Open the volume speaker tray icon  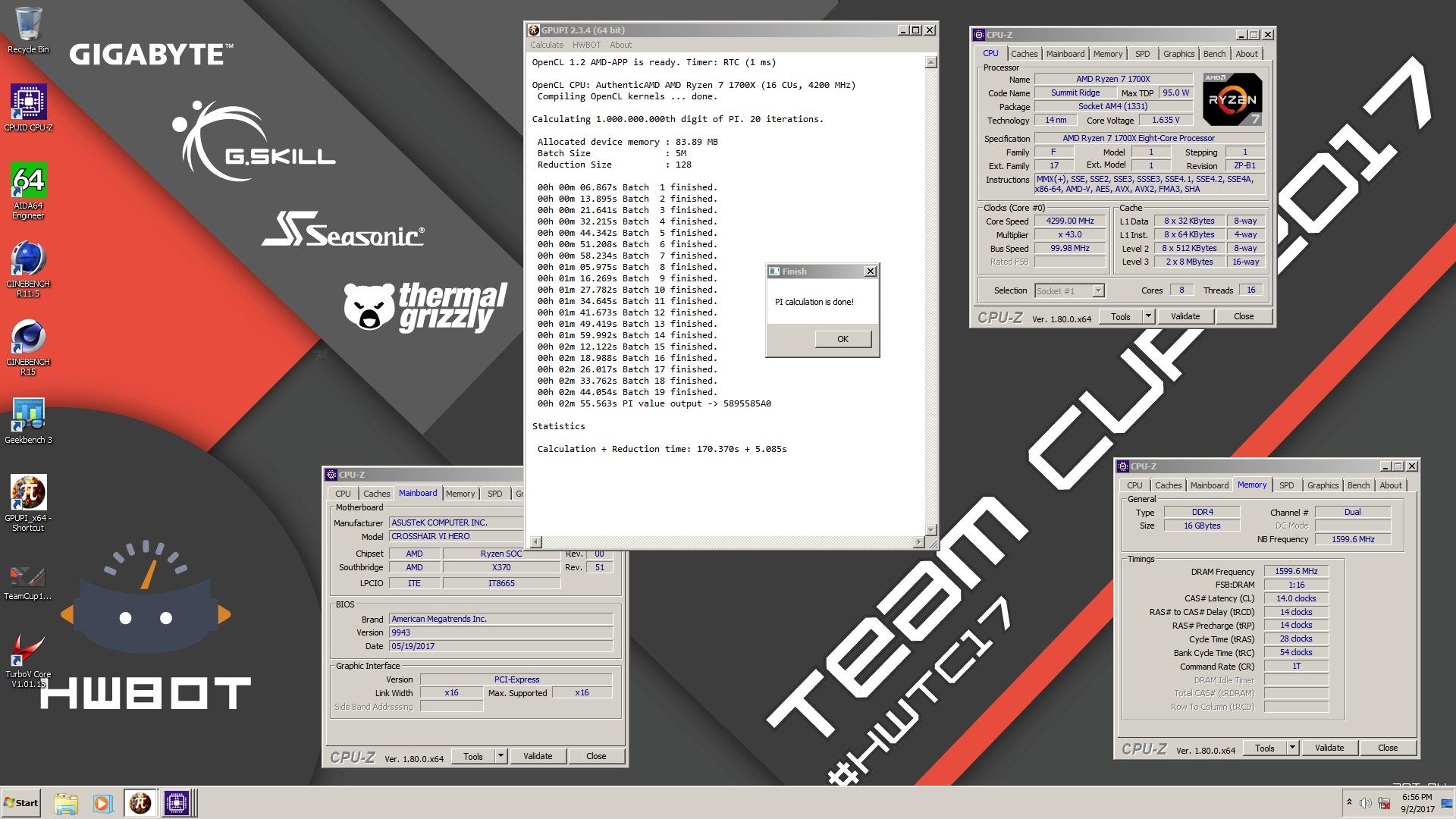(1366, 803)
